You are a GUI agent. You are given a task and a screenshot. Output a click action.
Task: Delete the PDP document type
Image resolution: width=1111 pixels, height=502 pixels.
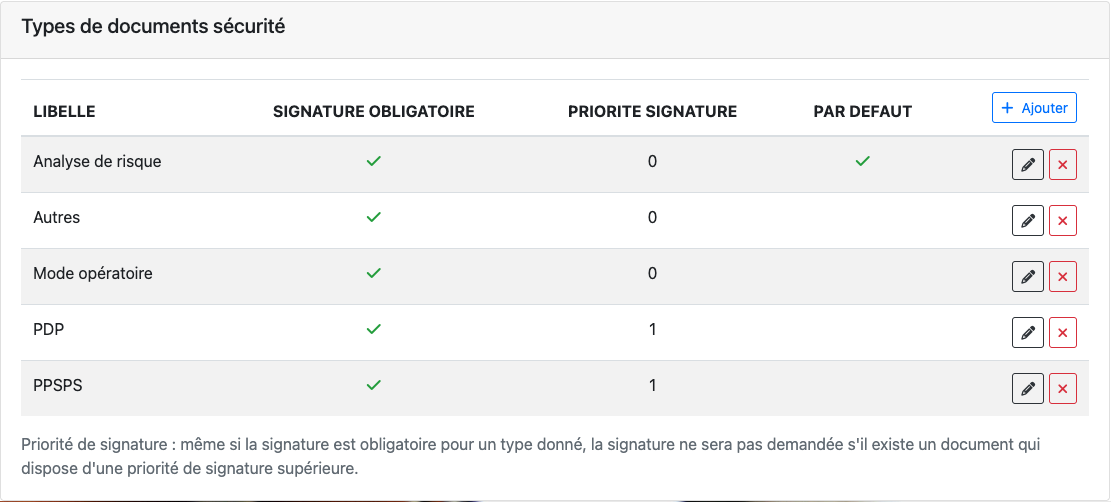1063,333
